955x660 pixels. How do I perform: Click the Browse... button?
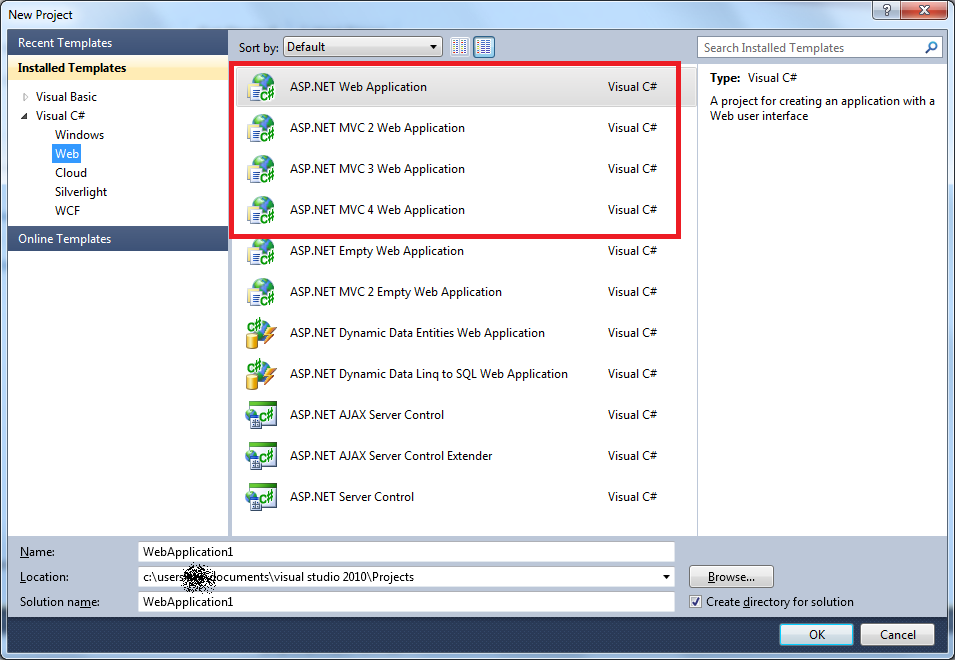point(731,577)
